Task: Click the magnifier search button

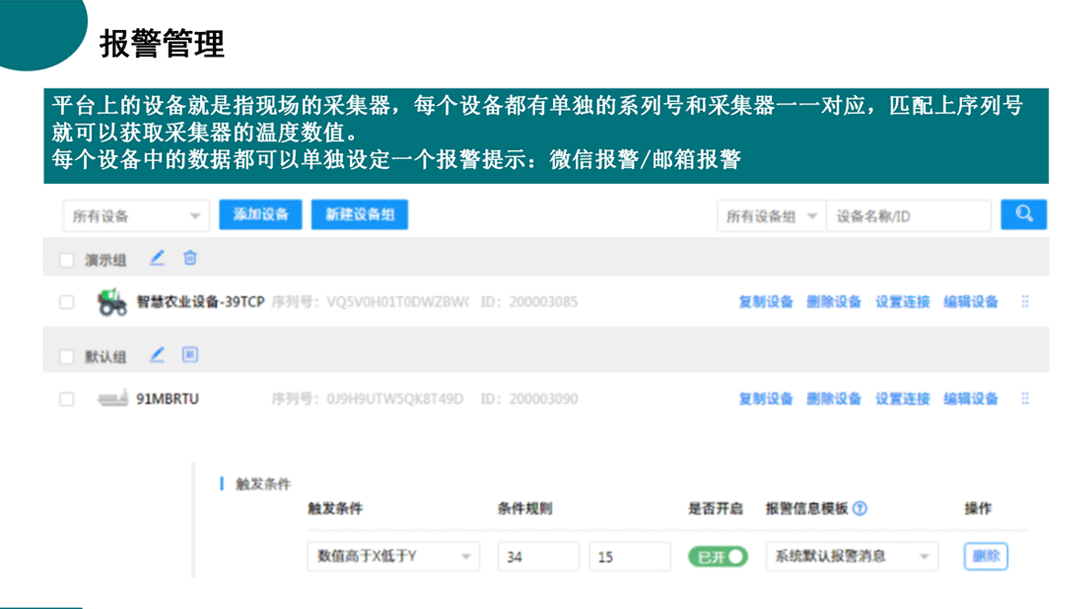Action: (x=1023, y=215)
